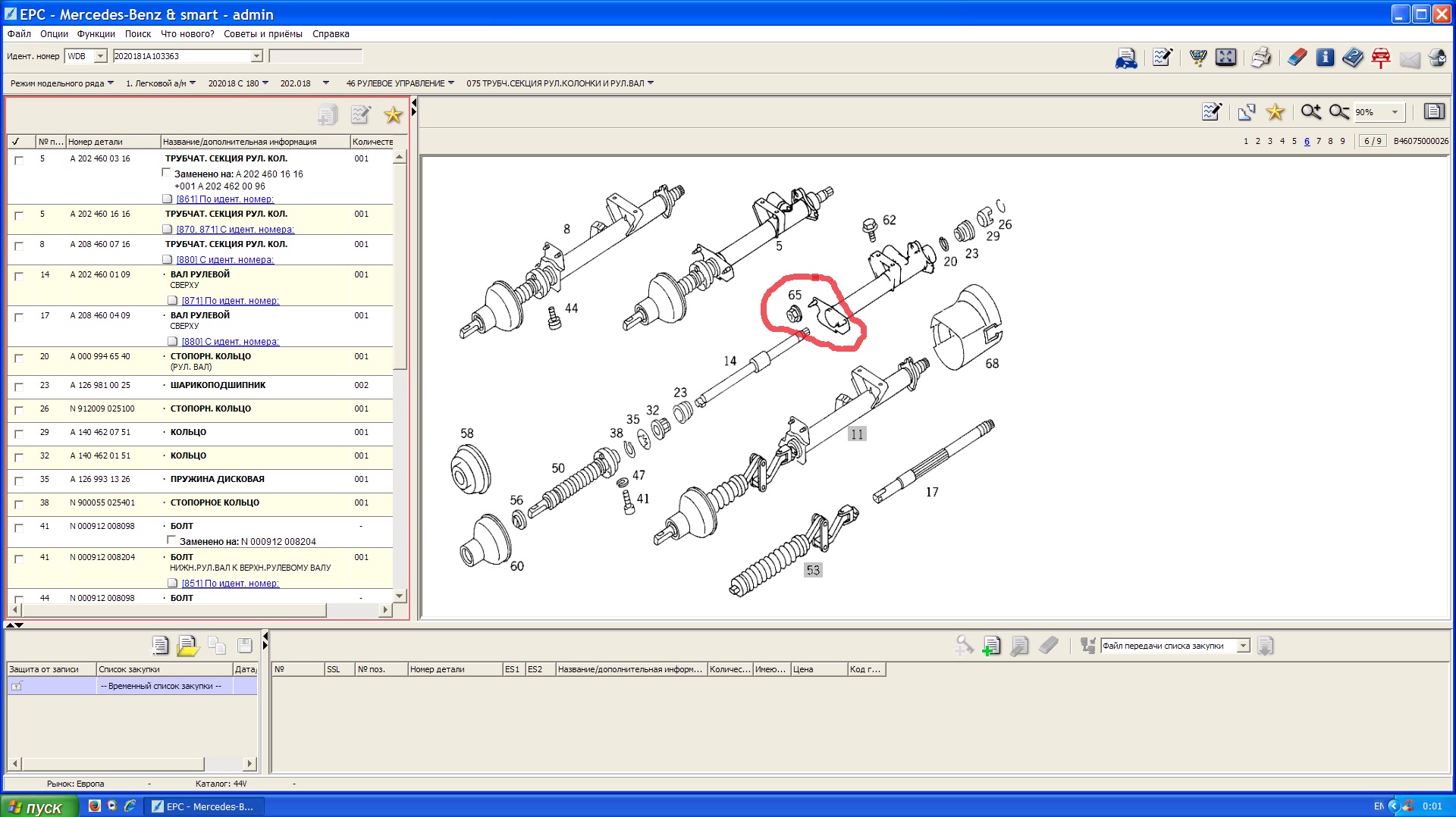Screen dimensions: 1456x817
Task: Click the Windows 'пуск' Start button
Action: pyautogui.click(x=39, y=806)
